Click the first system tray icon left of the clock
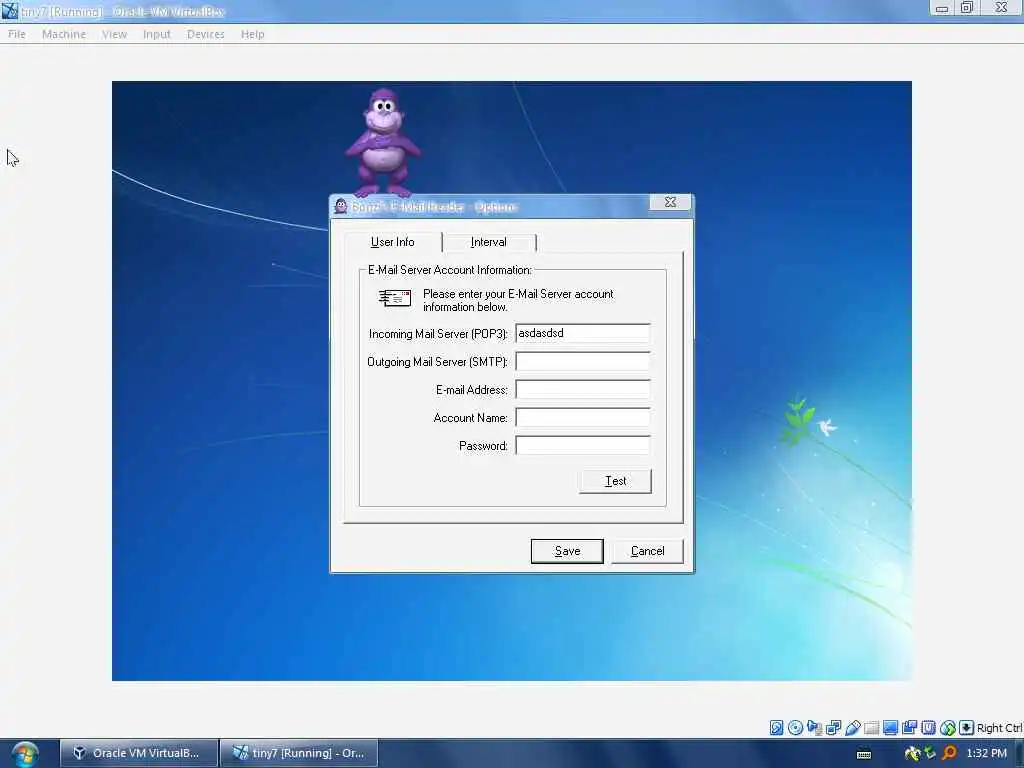The width and height of the screenshot is (1024, 768). pos(912,754)
